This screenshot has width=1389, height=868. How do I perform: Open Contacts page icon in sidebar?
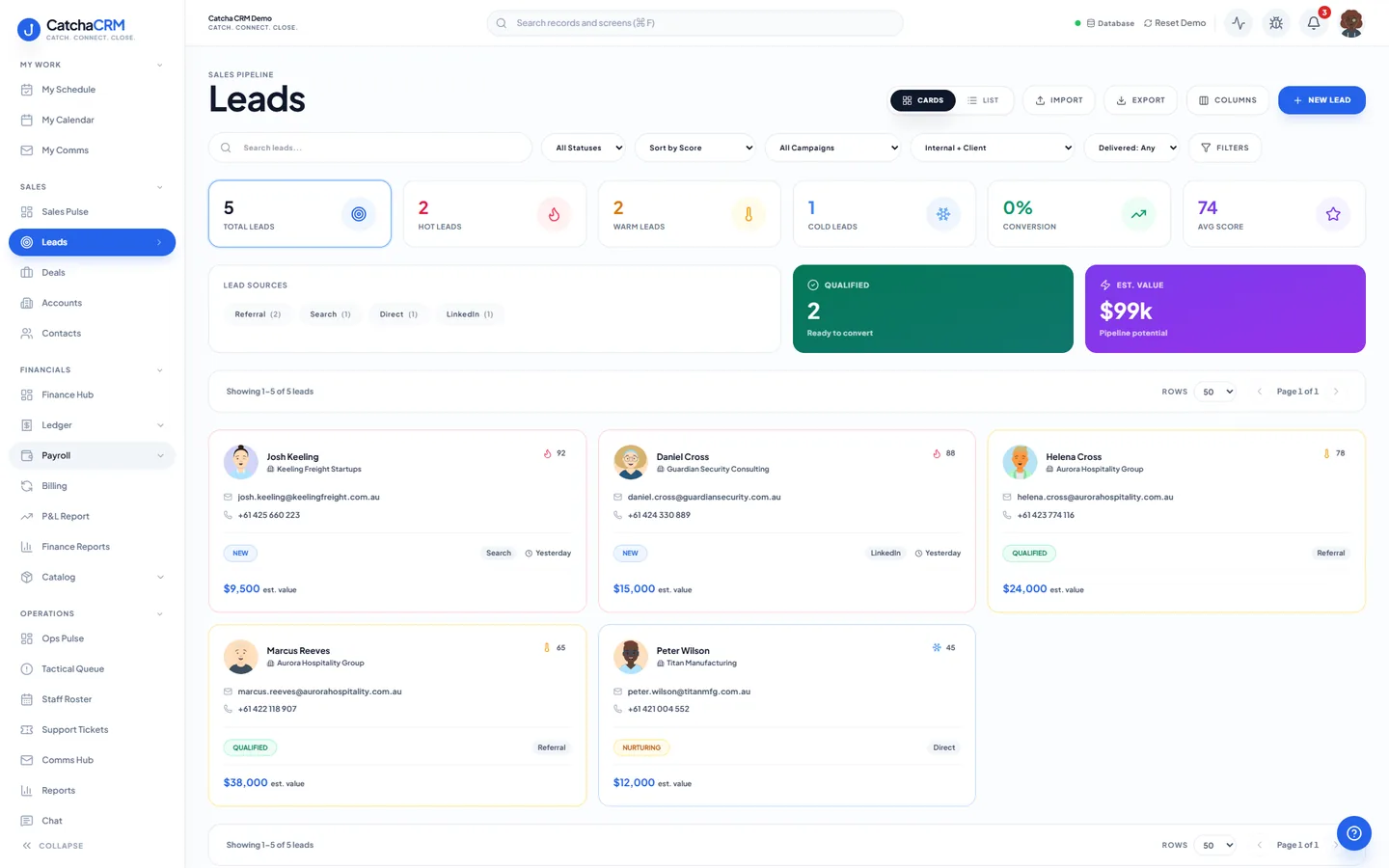click(27, 334)
